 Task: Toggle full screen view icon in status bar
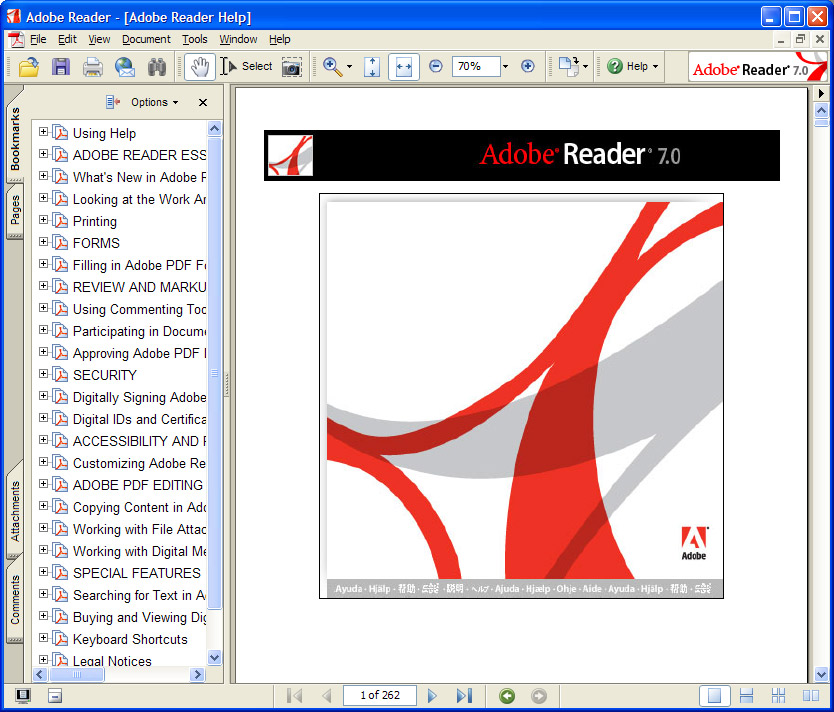(23, 696)
